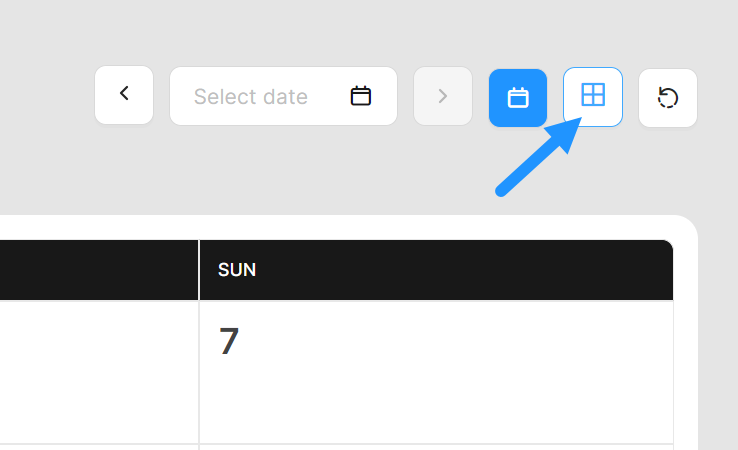Switch to the grid layout view
This screenshot has height=450, width=738.
pos(593,96)
